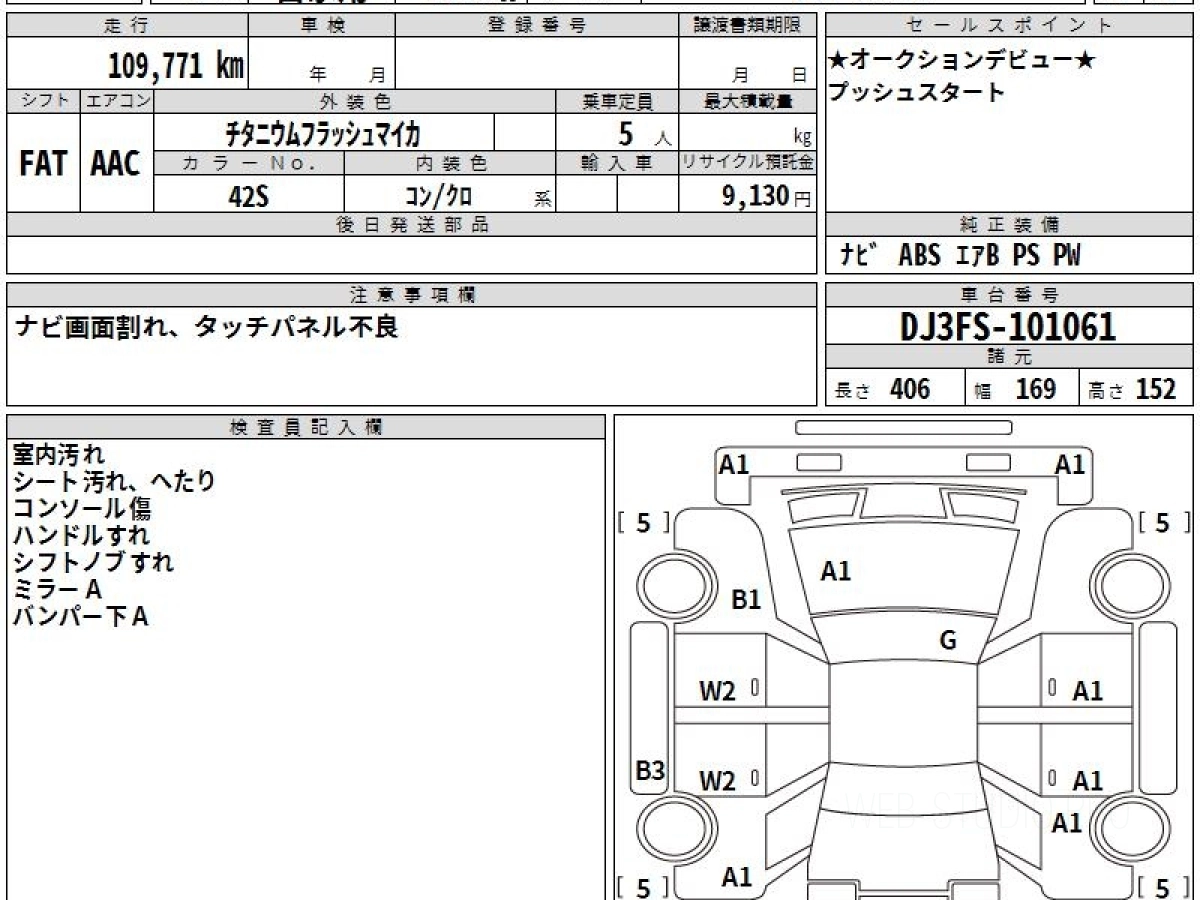Select the seating capacity value 5 人

point(645,134)
